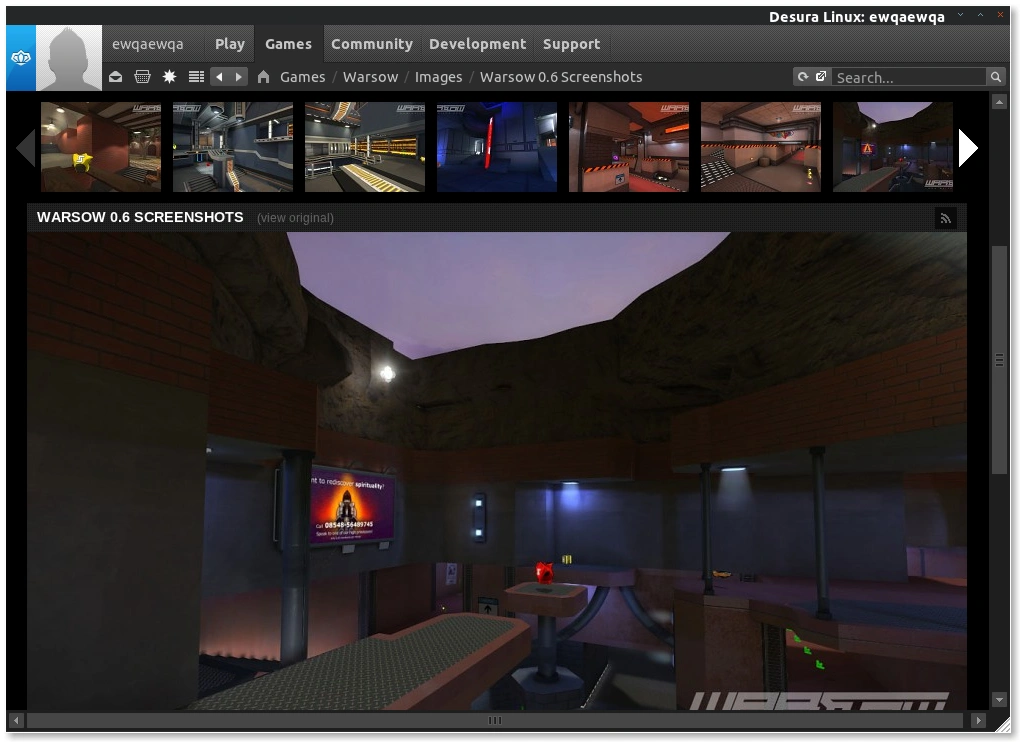Click the starburst updates icon
Screen dimensions: 1020x742
(x=169, y=77)
